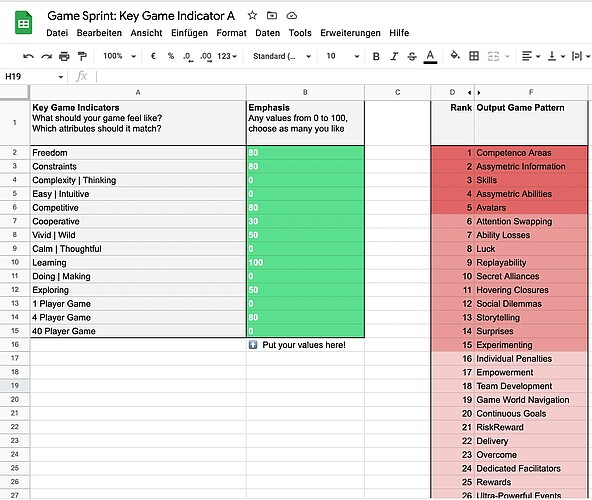Screen dimensions: 592x500
Task: Open the Bearbeiten menu
Action: tap(99, 33)
